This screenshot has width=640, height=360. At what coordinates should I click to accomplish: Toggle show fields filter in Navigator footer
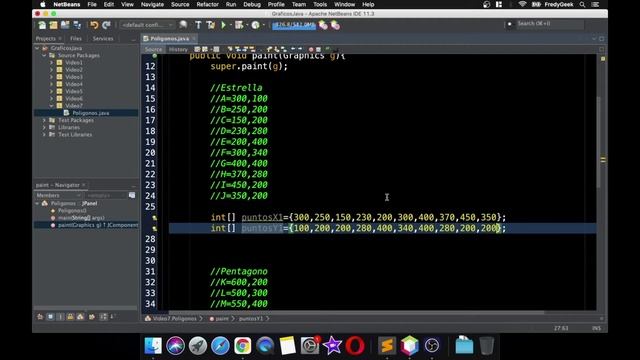tap(50, 316)
